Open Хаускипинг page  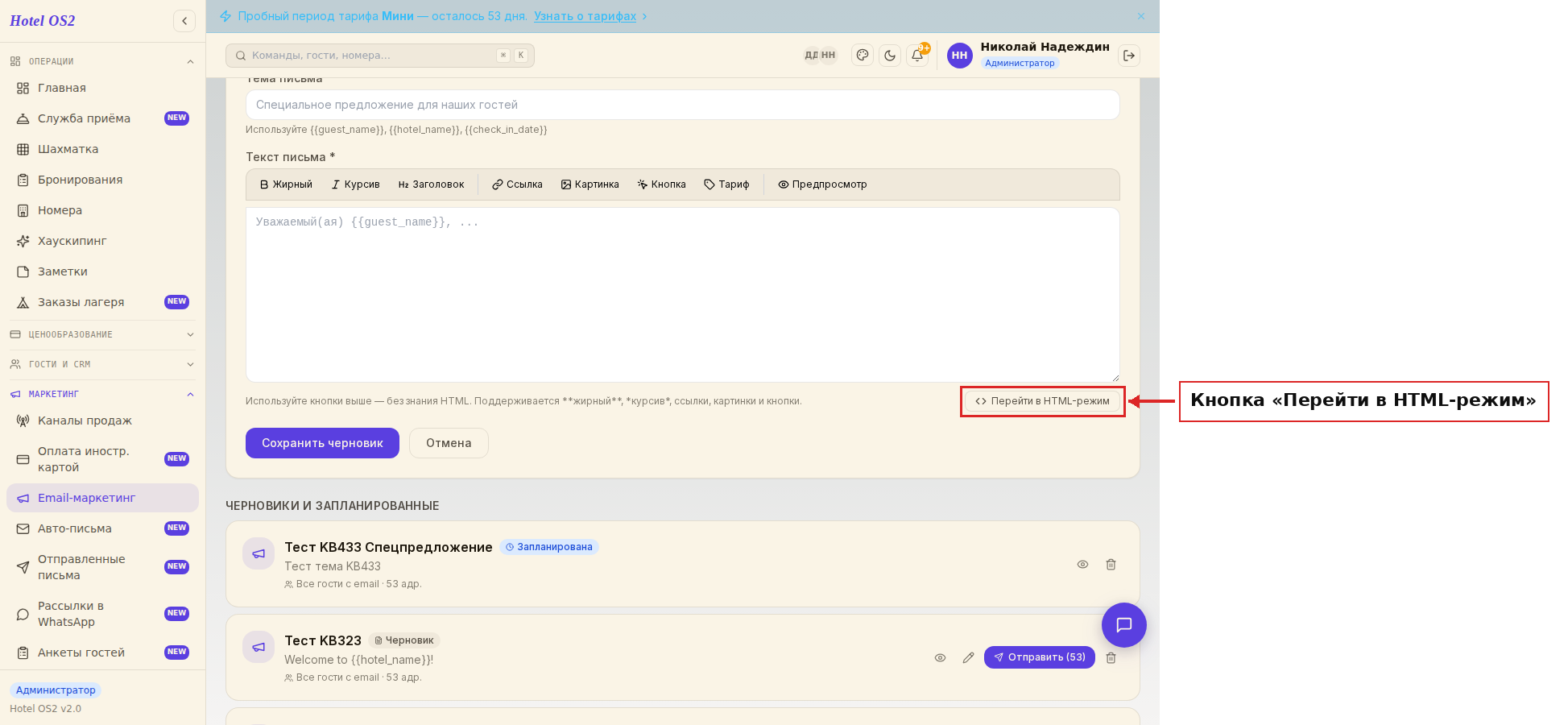click(x=102, y=241)
